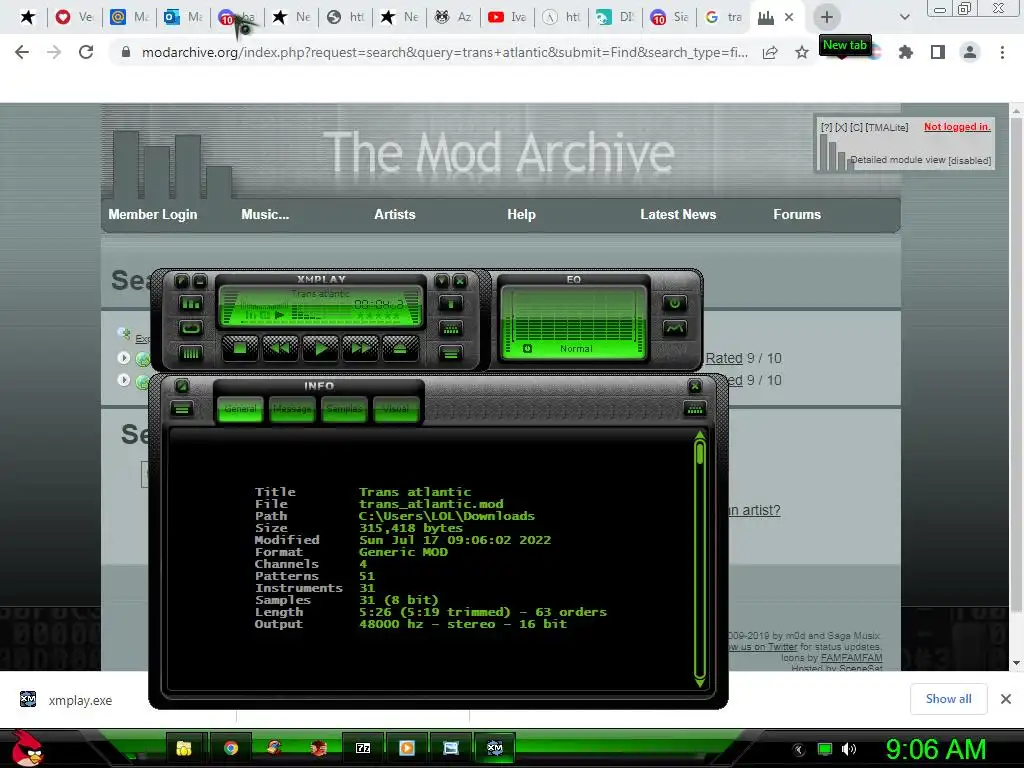Click the XMPlay piano-bars icon at left bottom

pyautogui.click(x=191, y=353)
